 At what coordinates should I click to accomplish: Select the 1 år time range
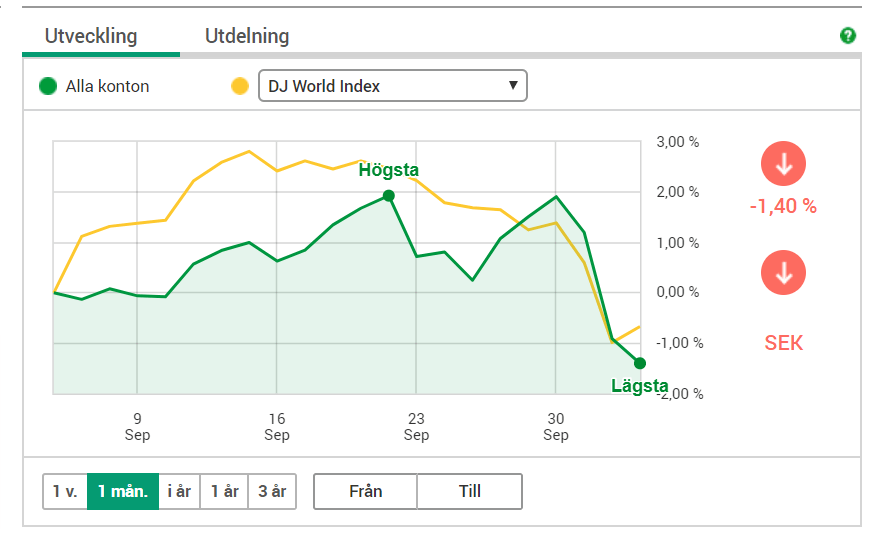tap(224, 491)
